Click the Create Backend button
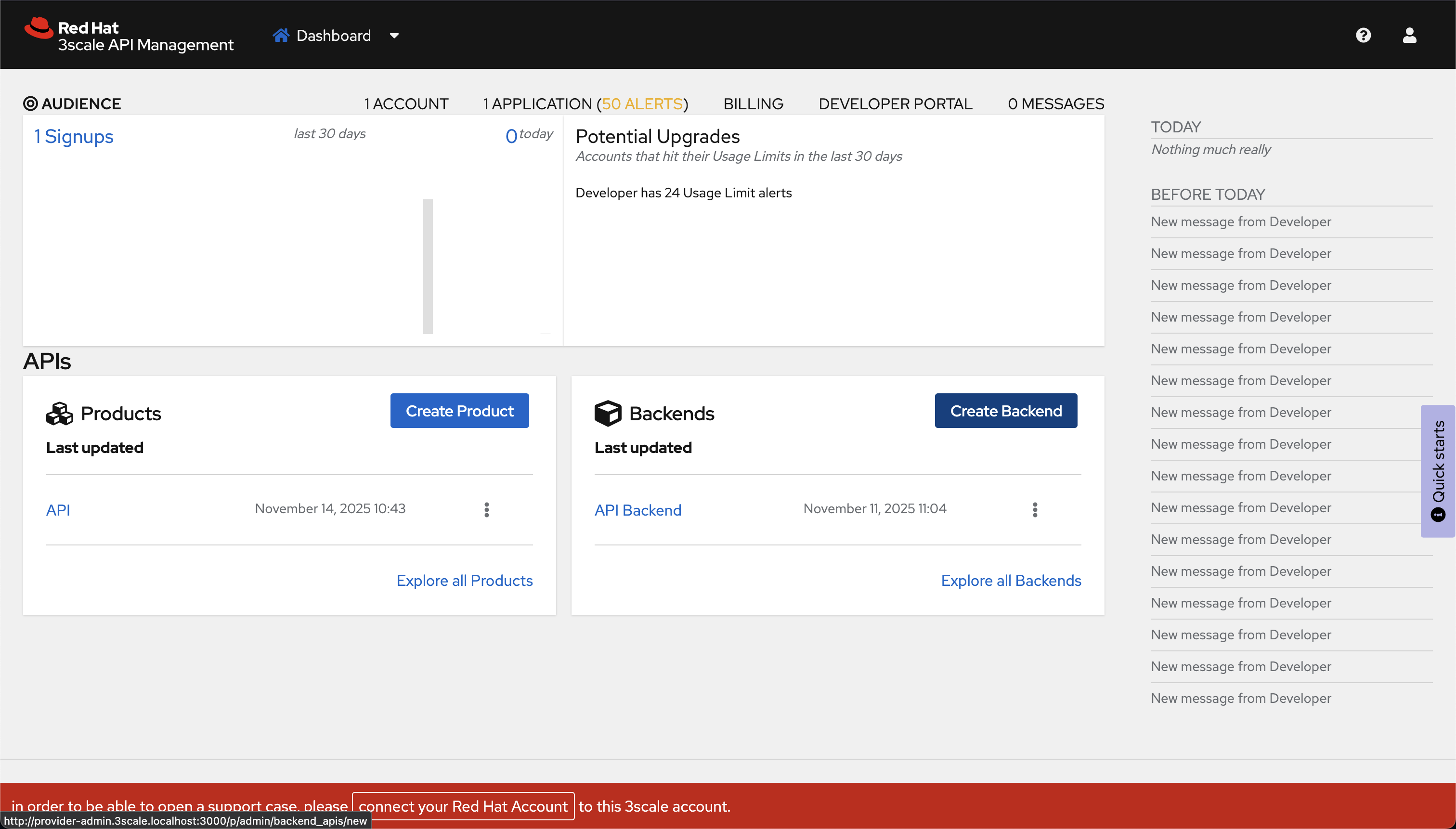Image resolution: width=1456 pixels, height=829 pixels. pyautogui.click(x=1006, y=411)
